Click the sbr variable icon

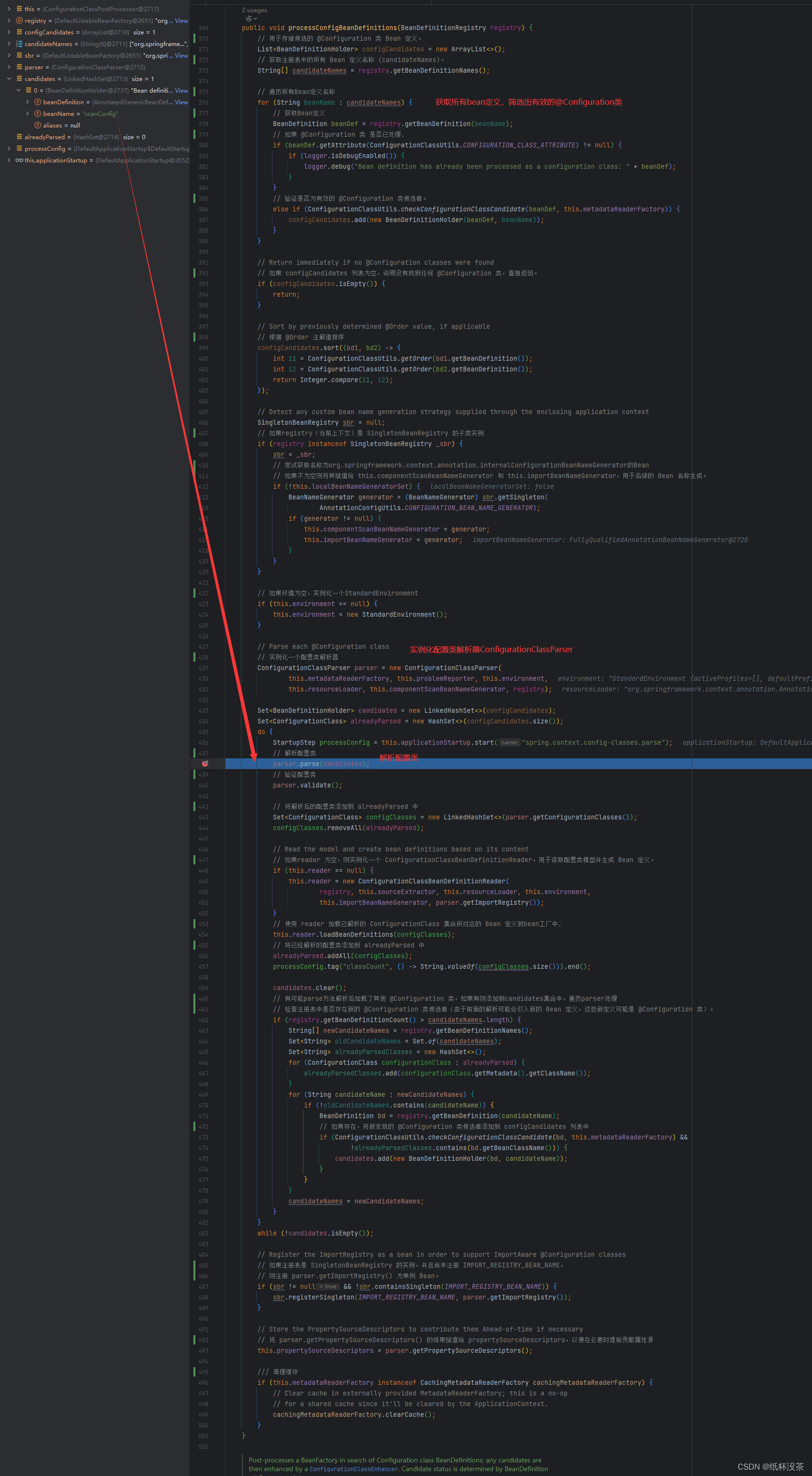point(19,56)
